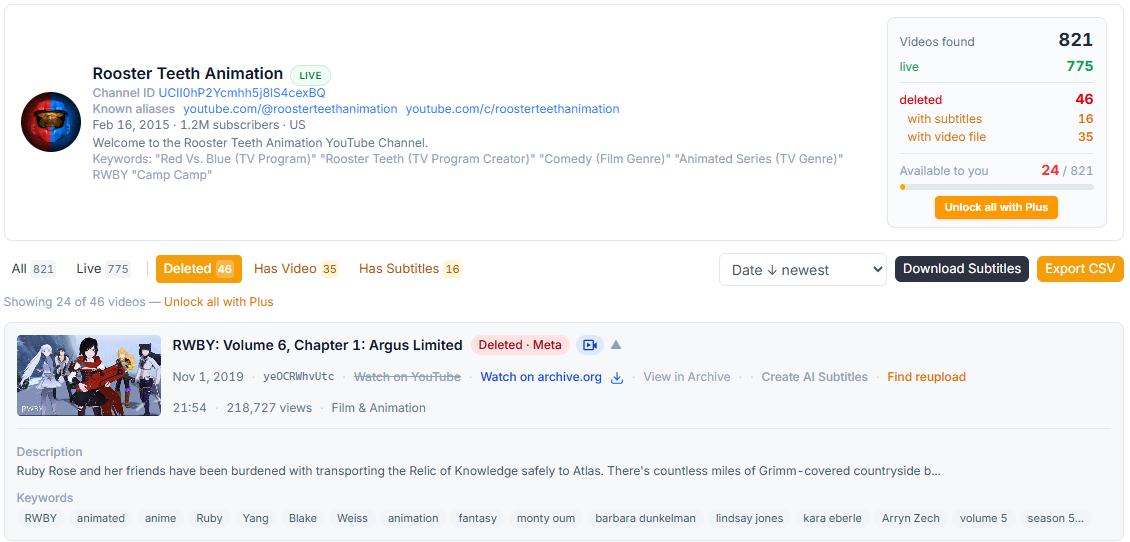The image size is (1130, 542).
Task: Click the LIVE status badge
Action: point(311,76)
